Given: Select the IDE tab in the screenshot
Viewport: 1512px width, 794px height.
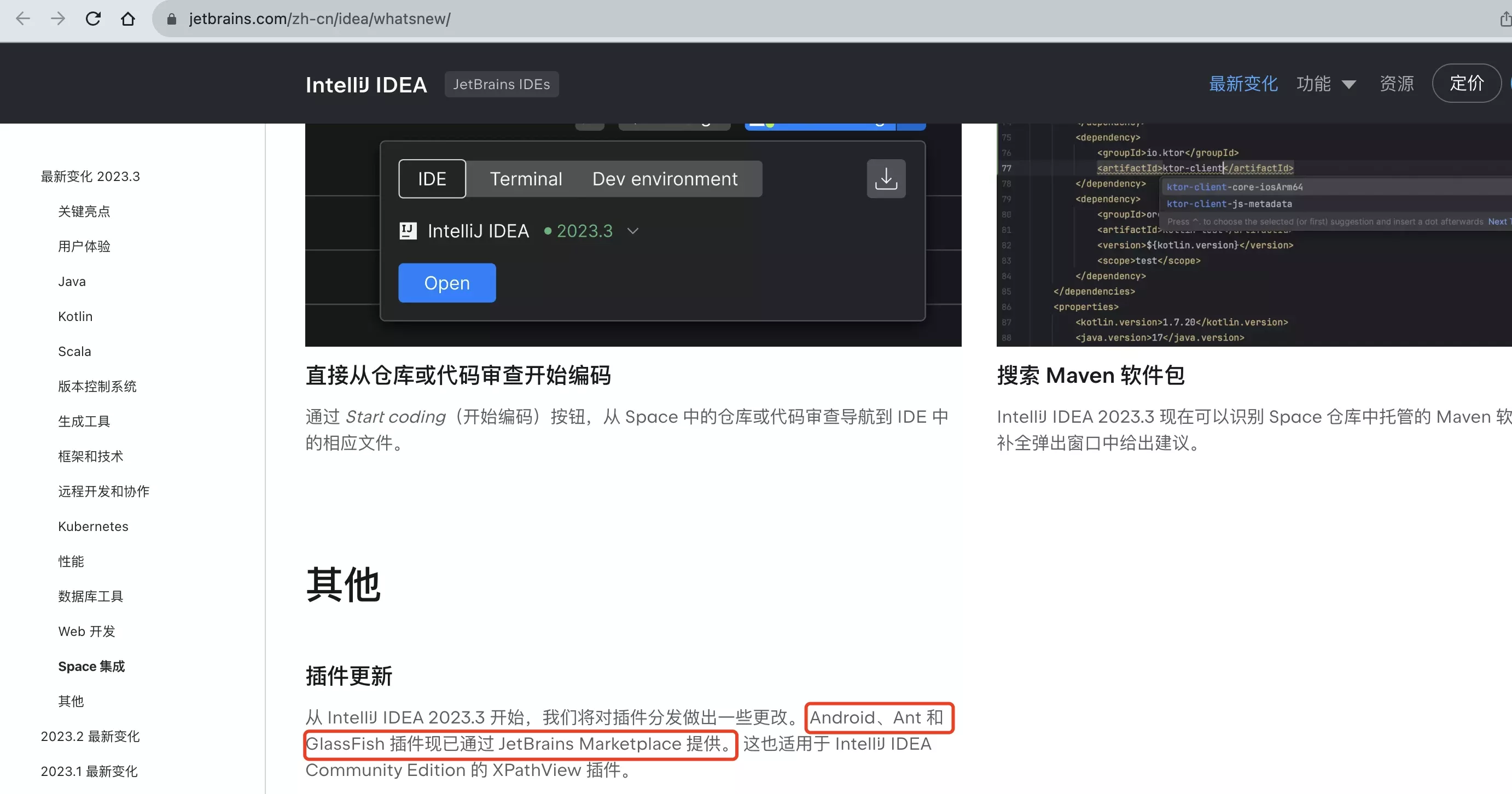Looking at the screenshot, I should click(x=432, y=178).
